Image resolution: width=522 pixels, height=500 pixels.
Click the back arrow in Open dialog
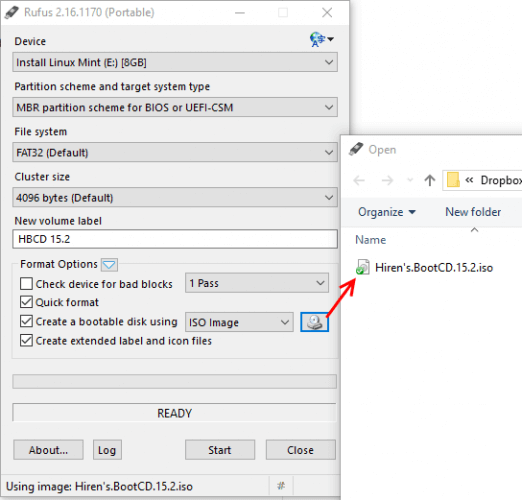tap(359, 180)
